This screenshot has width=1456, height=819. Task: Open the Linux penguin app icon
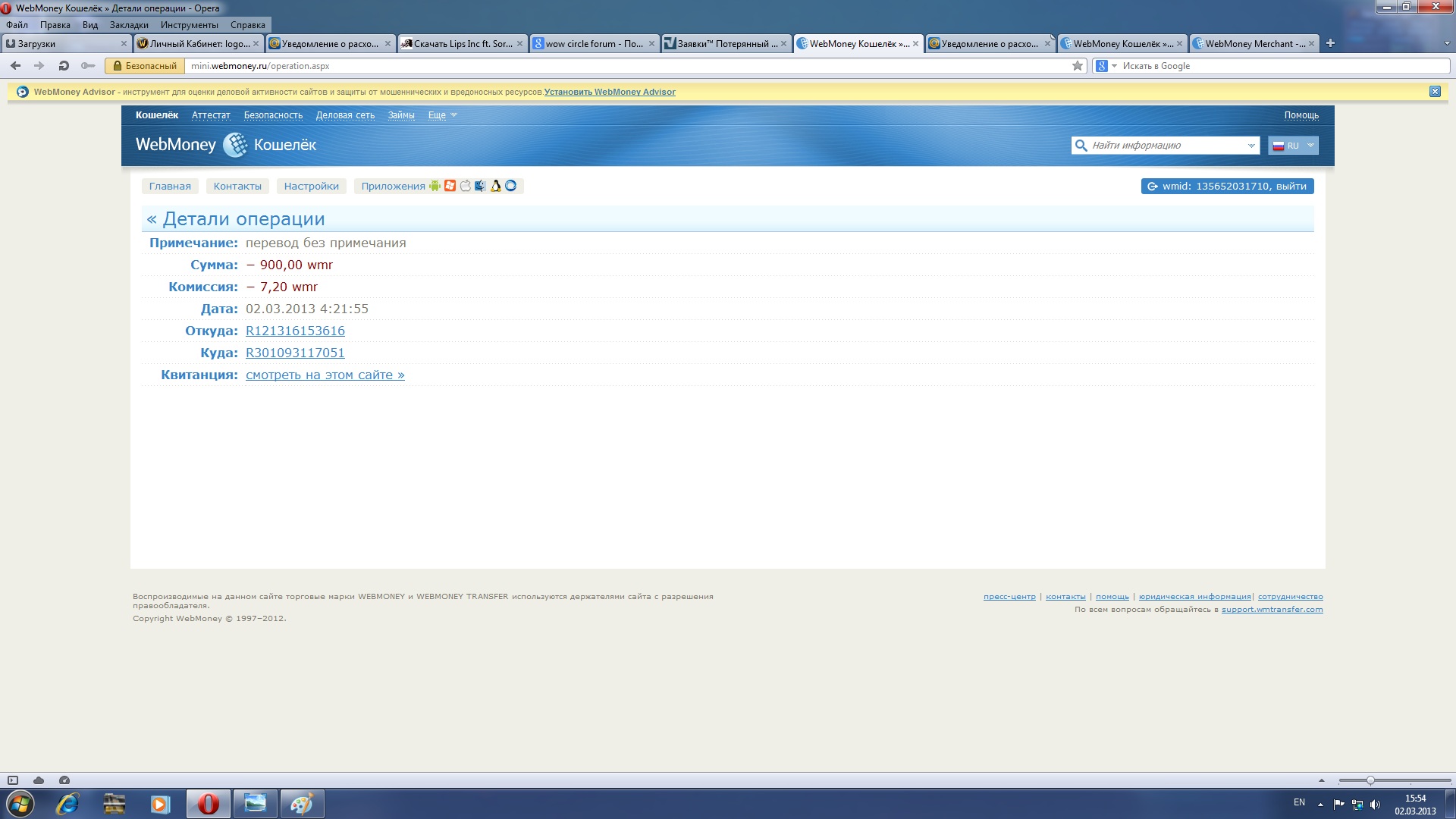[x=495, y=186]
